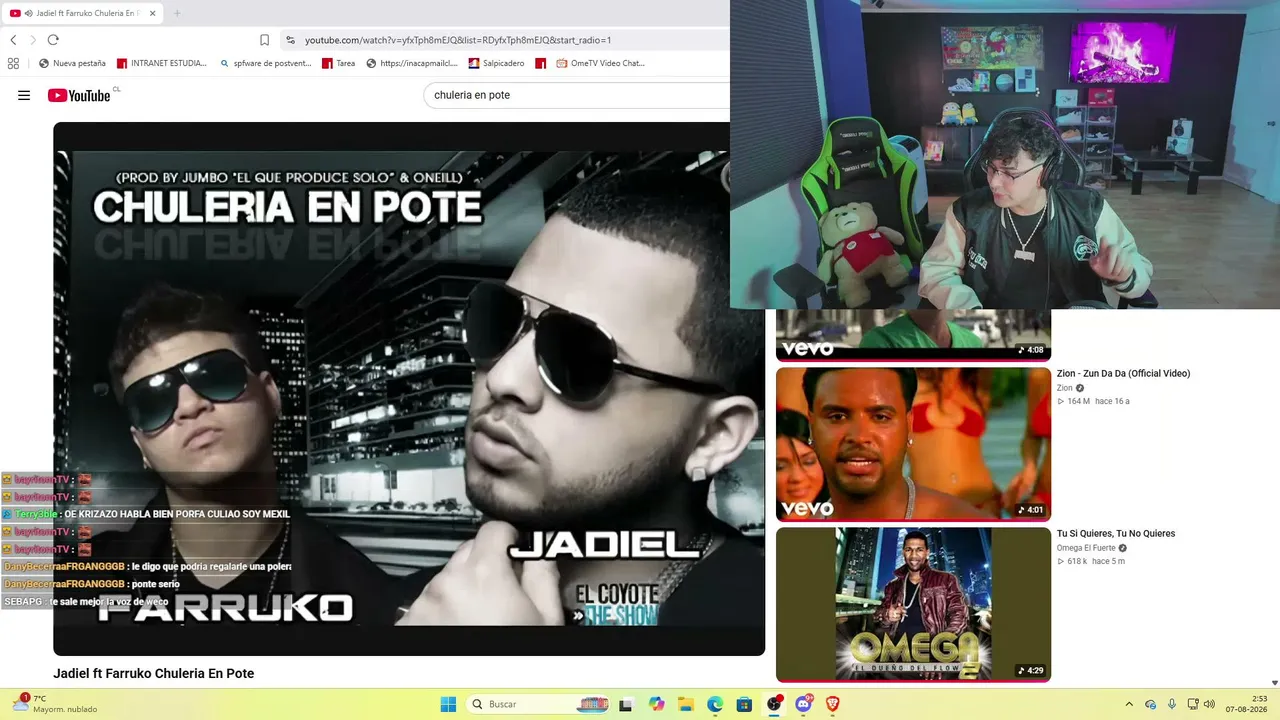Open site settings icon in address bar

(290, 40)
